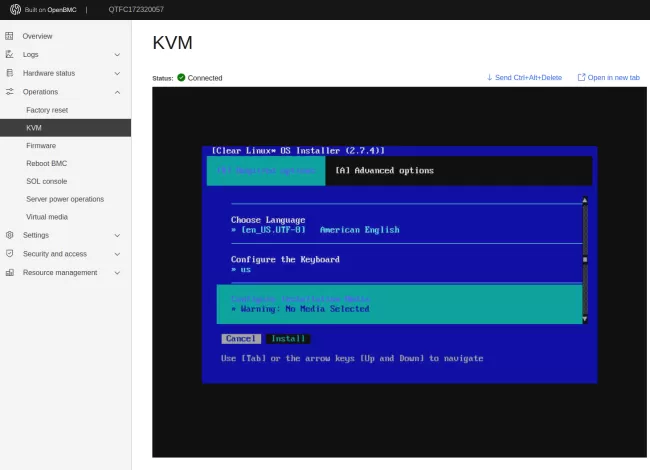
Task: Click the Hardware status sidebar icon
Action: pyautogui.click(x=10, y=73)
